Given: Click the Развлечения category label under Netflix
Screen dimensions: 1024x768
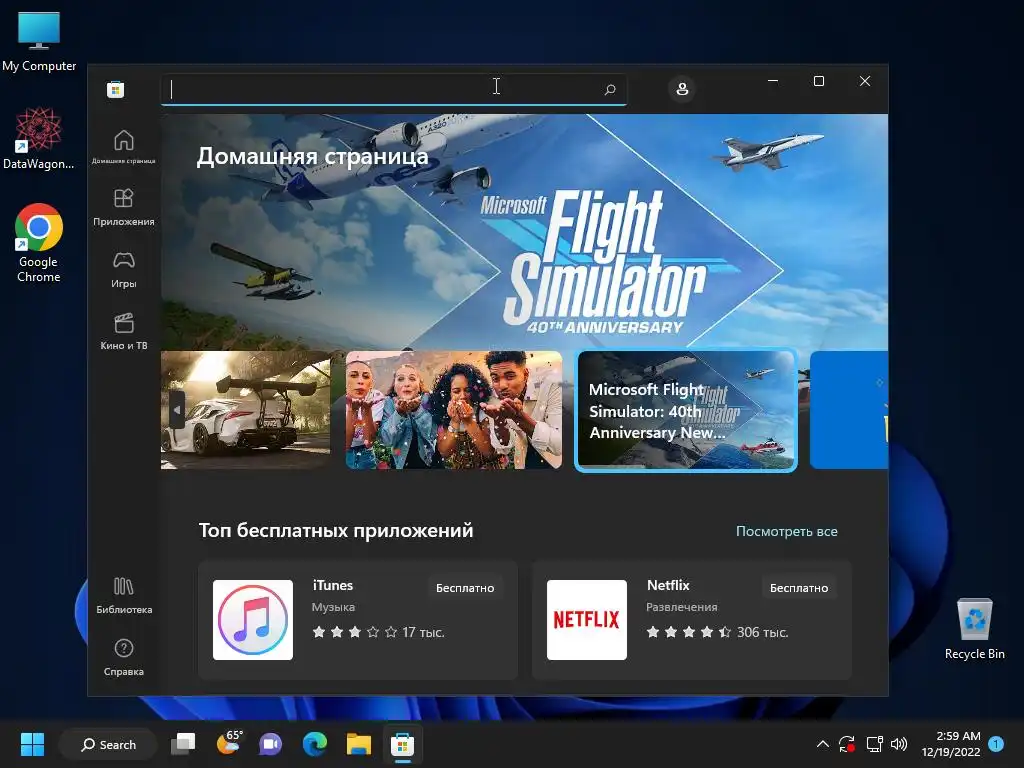Looking at the screenshot, I should [x=681, y=607].
